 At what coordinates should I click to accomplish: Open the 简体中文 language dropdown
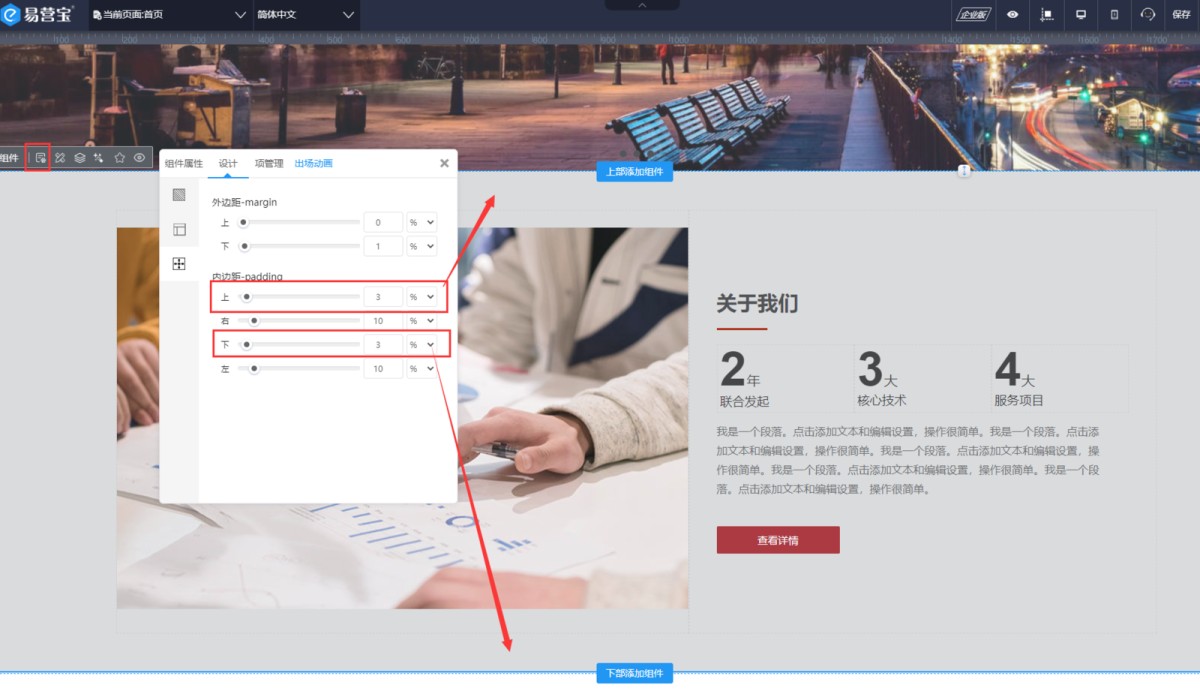point(305,15)
